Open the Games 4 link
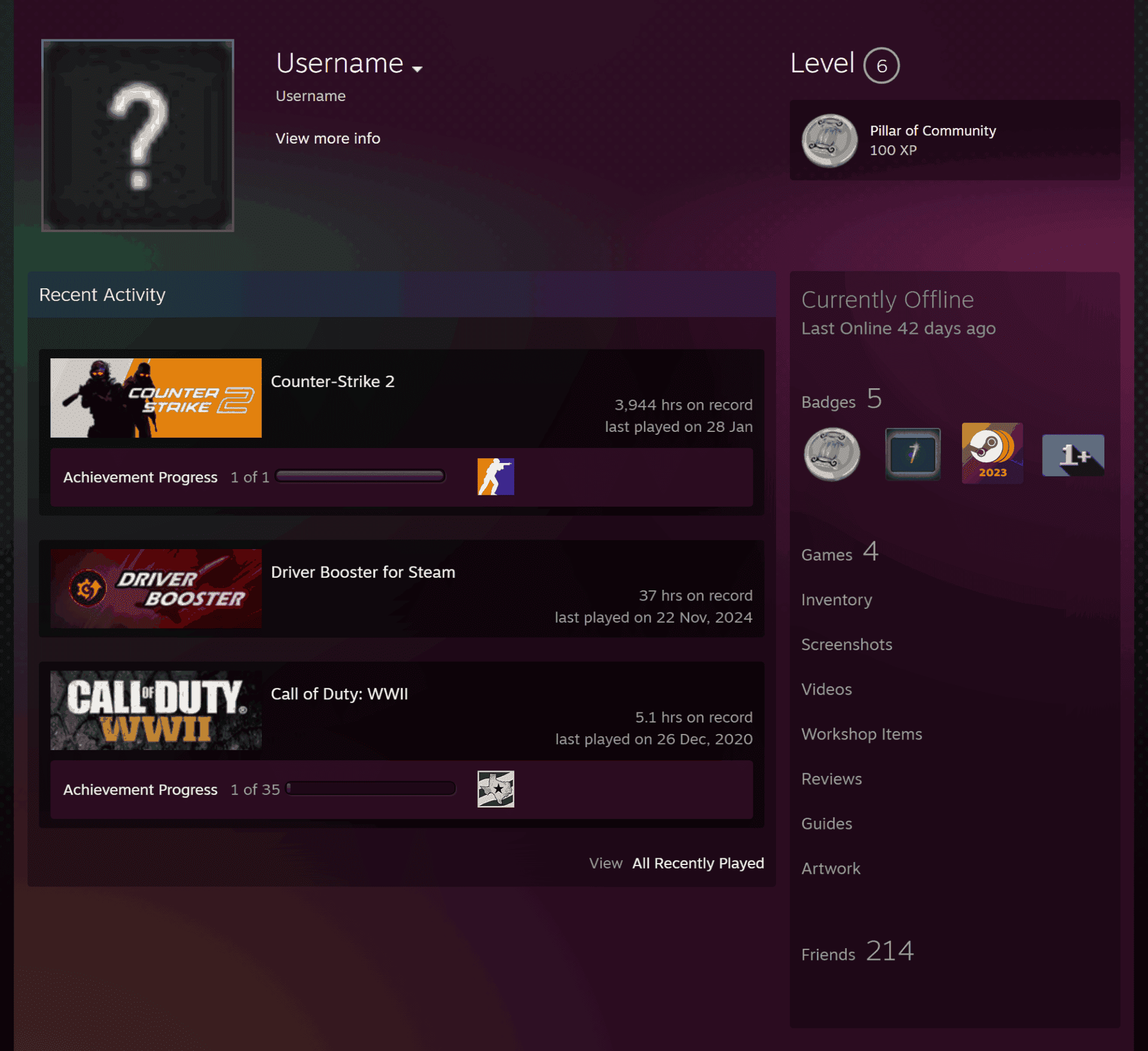1148x1051 pixels. tap(839, 552)
